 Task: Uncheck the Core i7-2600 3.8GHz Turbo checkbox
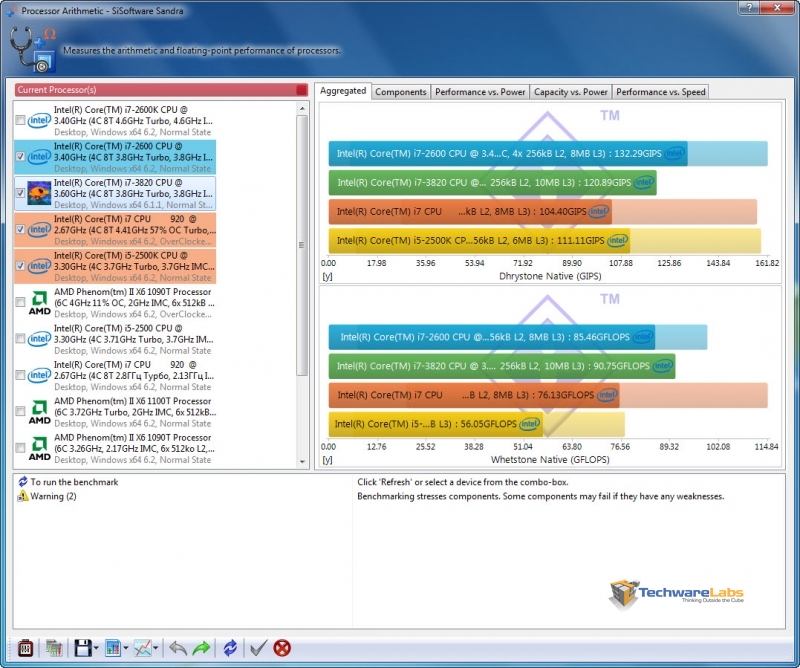pyautogui.click(x=20, y=157)
